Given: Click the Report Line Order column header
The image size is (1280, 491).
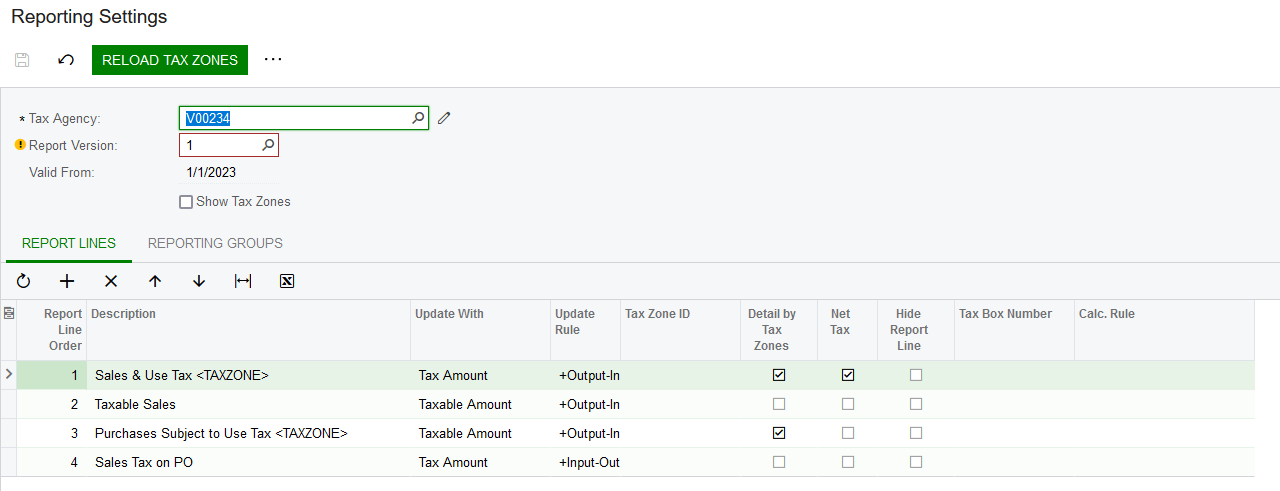Looking at the screenshot, I should [x=52, y=330].
